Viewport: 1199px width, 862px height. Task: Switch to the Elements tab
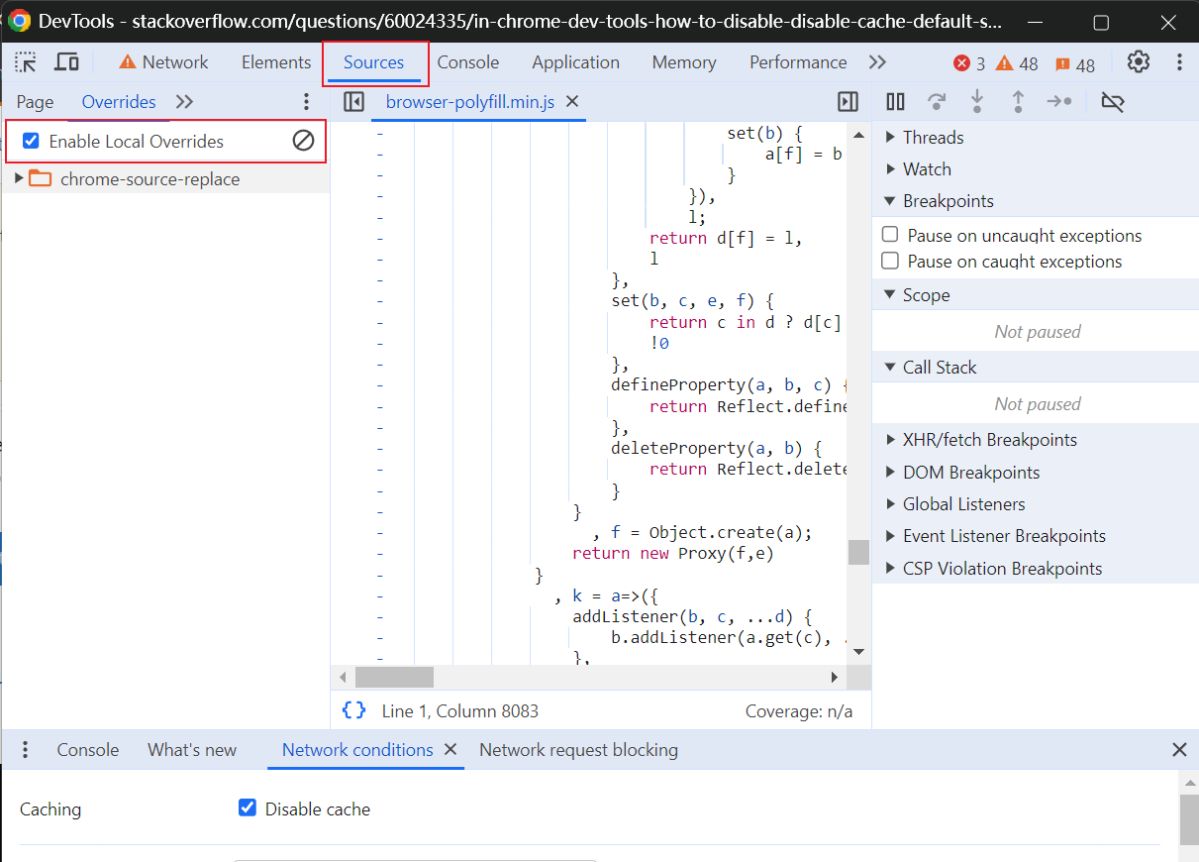click(276, 62)
